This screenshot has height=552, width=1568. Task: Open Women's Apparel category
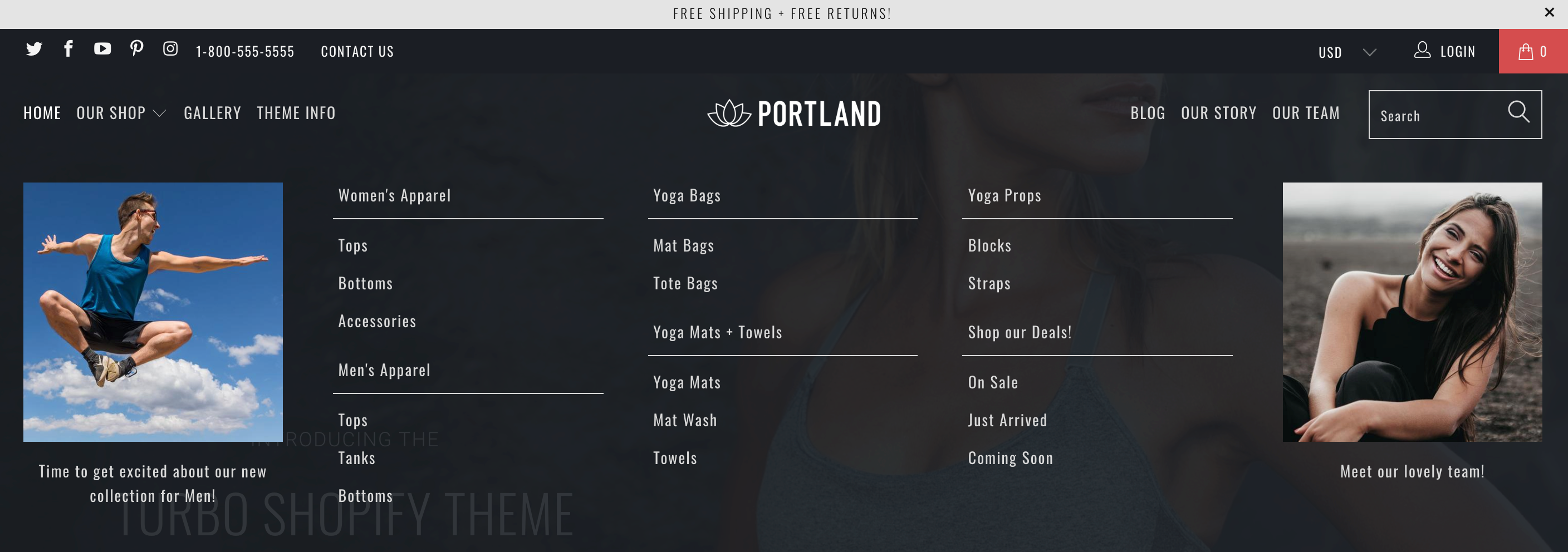[394, 195]
